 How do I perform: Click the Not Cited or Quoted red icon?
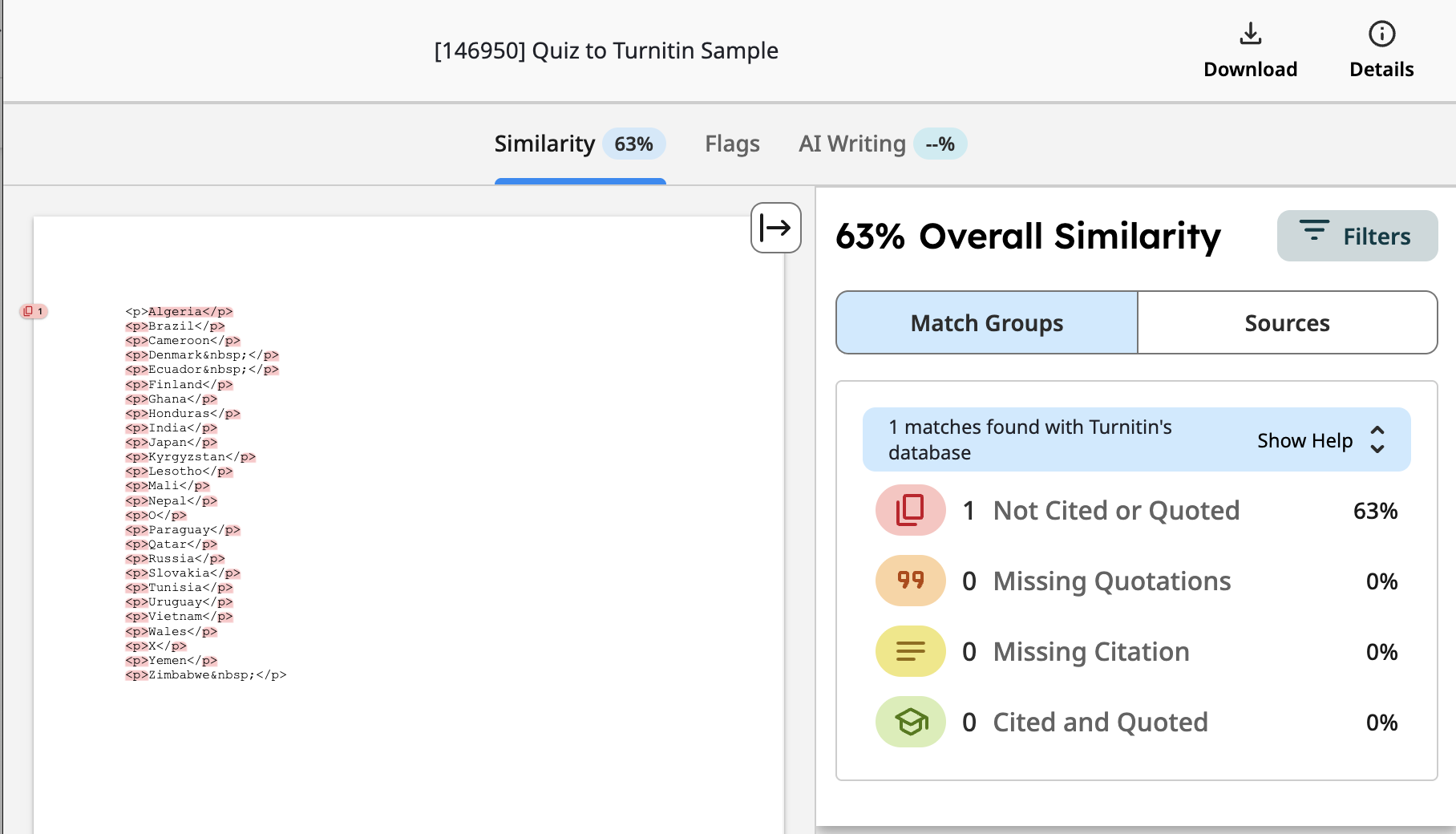click(910, 510)
